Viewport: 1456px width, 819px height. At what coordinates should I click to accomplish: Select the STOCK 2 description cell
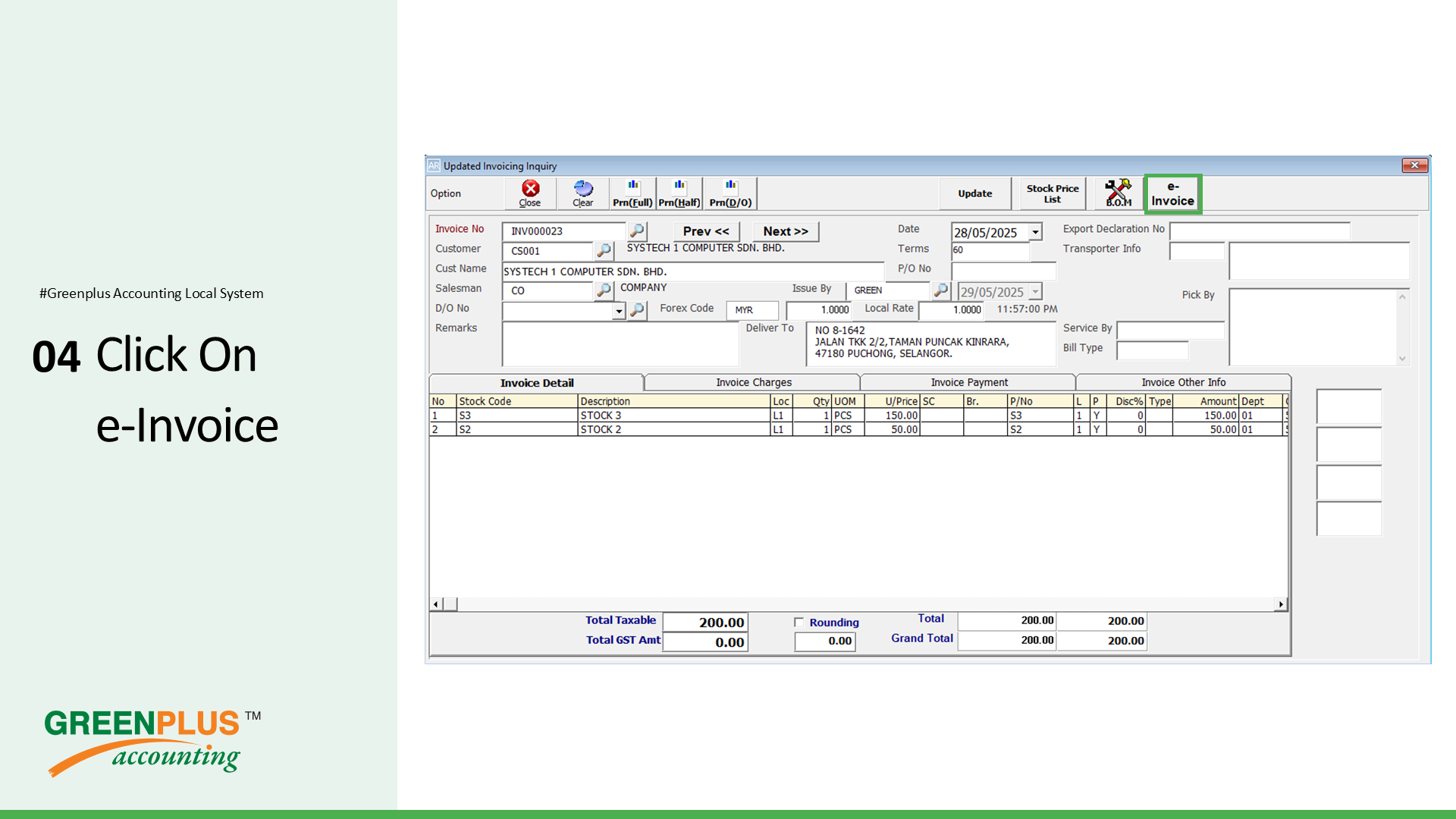pos(673,429)
